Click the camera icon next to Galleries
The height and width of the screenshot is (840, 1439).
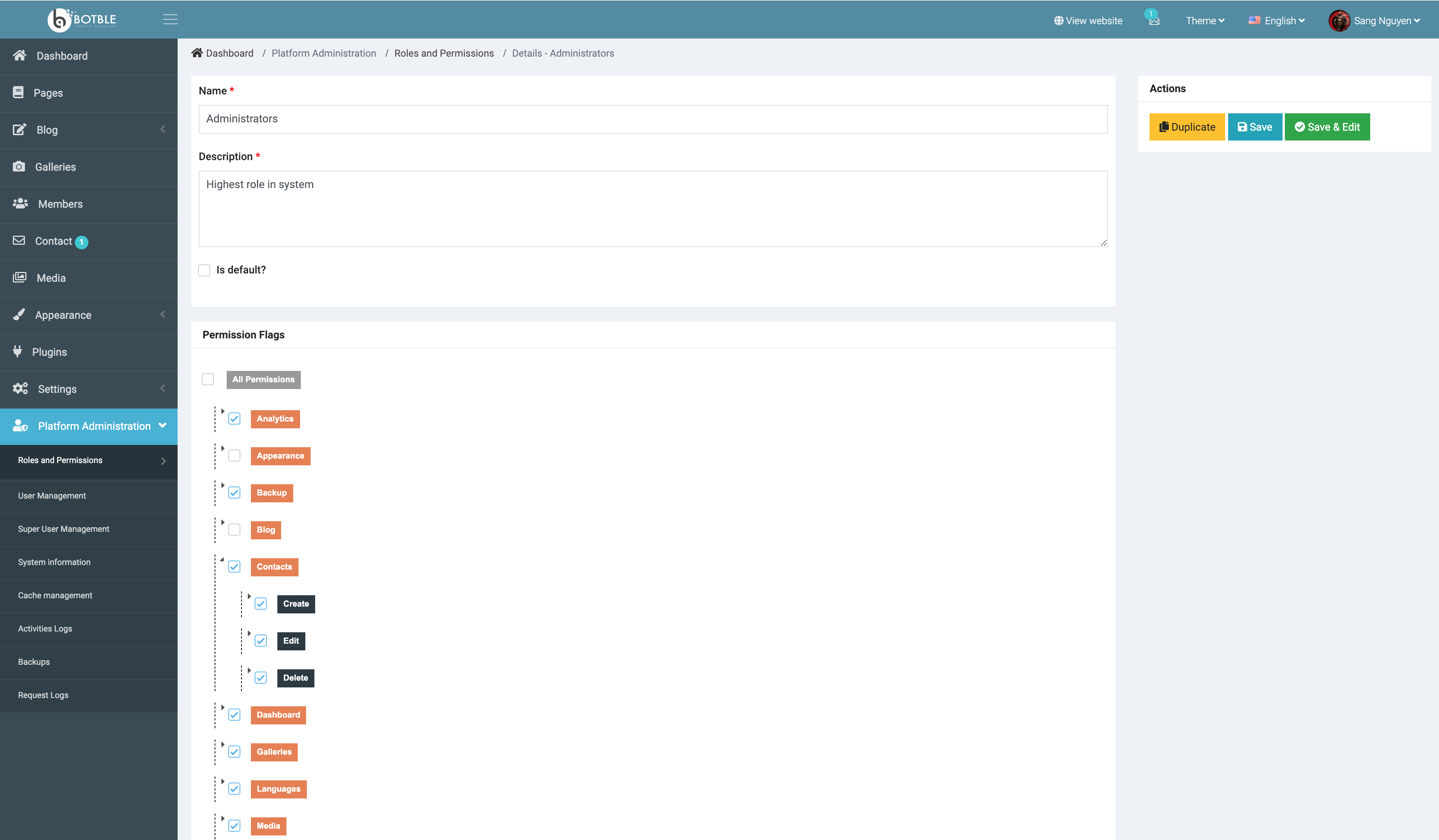(19, 167)
